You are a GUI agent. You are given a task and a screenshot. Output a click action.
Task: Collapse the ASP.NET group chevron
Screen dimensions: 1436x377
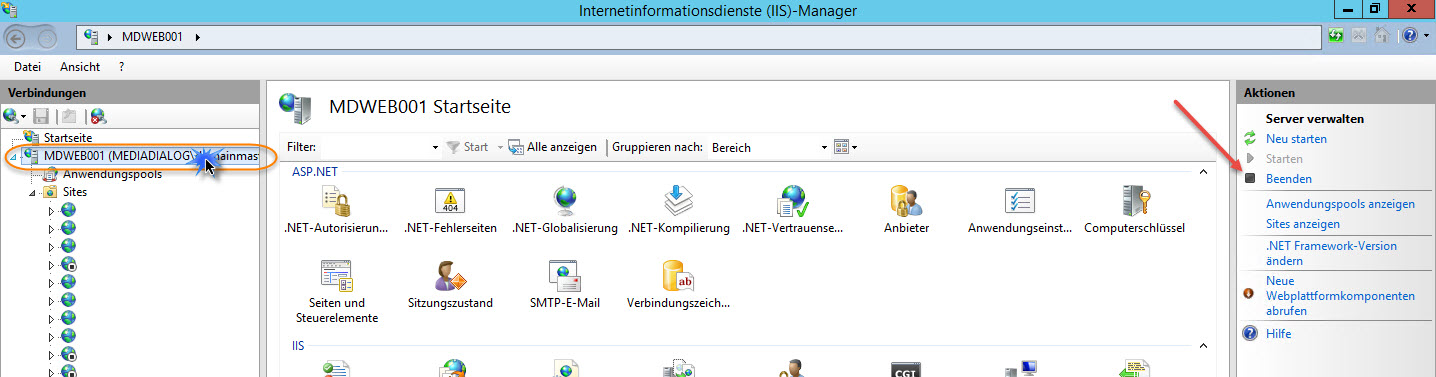1204,172
